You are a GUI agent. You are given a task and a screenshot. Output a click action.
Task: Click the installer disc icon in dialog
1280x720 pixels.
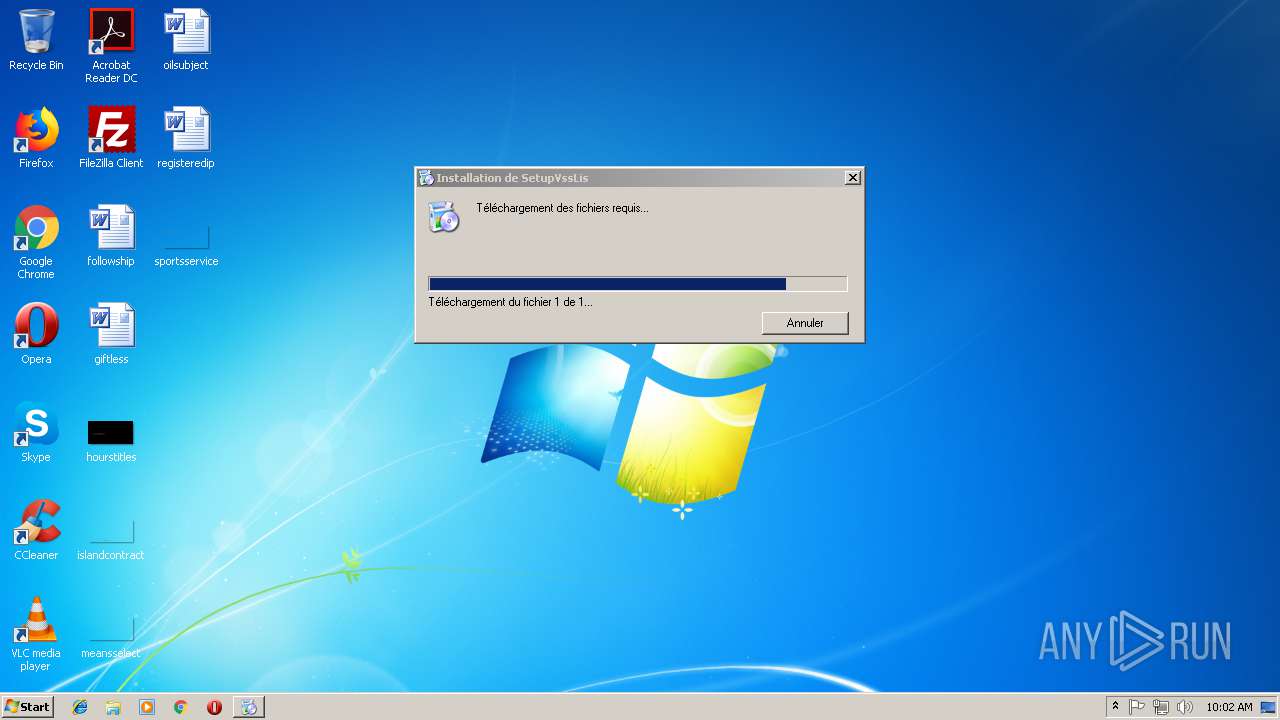[x=444, y=216]
